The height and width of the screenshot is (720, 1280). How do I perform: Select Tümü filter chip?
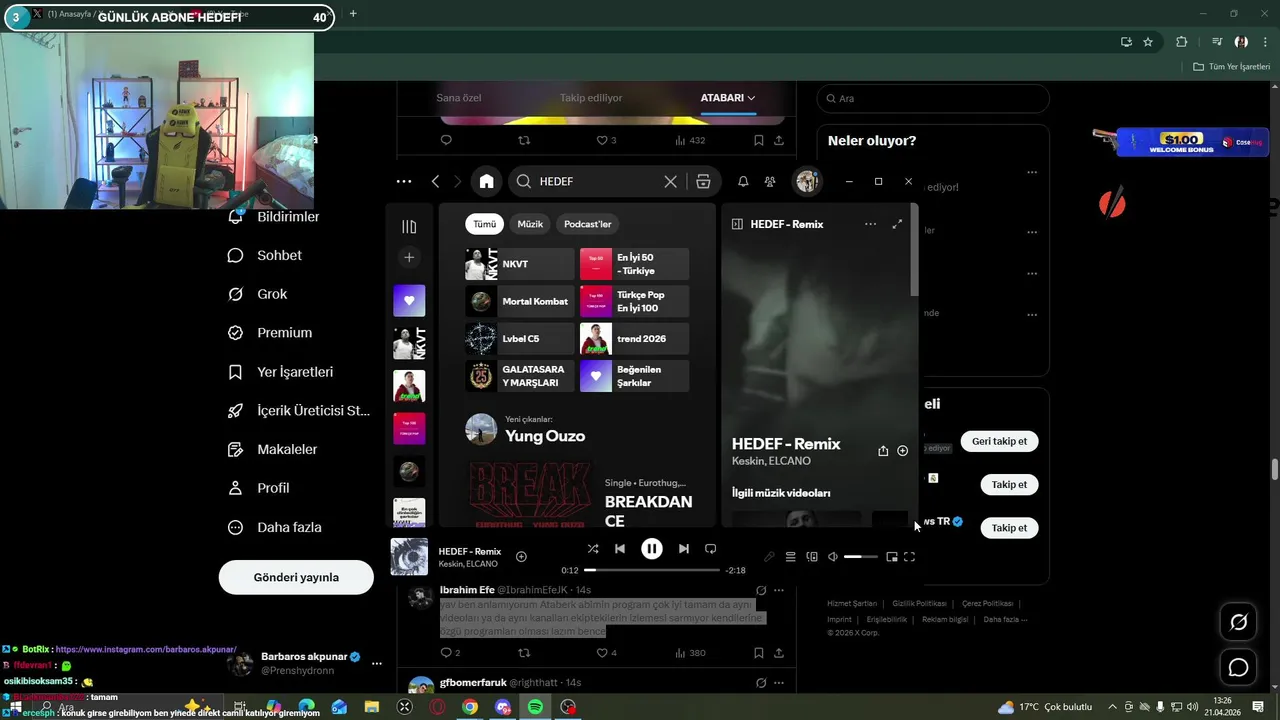485,224
